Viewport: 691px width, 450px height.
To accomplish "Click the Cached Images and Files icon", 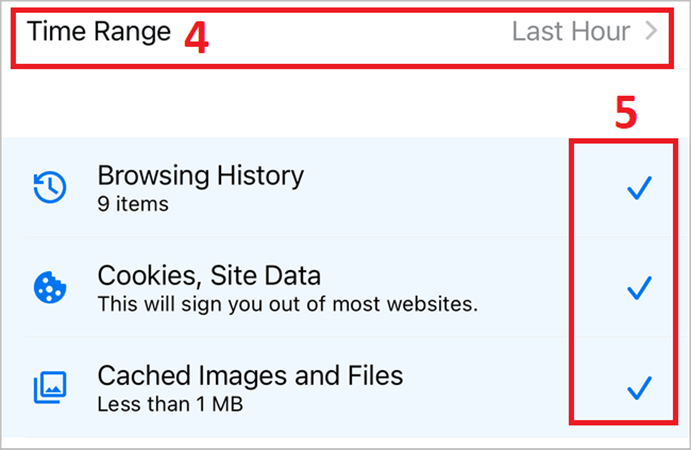I will [49, 387].
